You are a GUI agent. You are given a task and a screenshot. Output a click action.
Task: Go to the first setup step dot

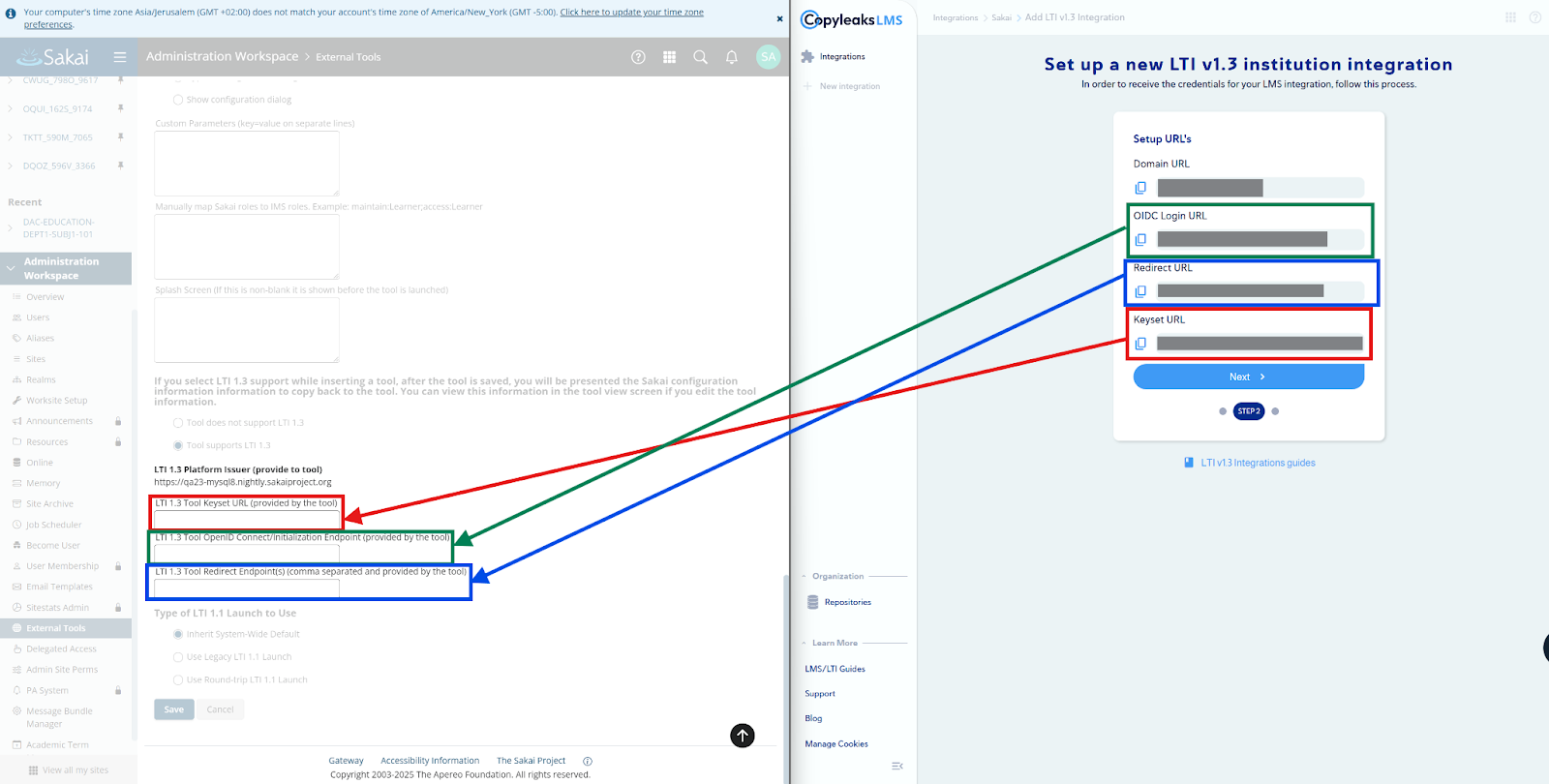(x=1223, y=411)
